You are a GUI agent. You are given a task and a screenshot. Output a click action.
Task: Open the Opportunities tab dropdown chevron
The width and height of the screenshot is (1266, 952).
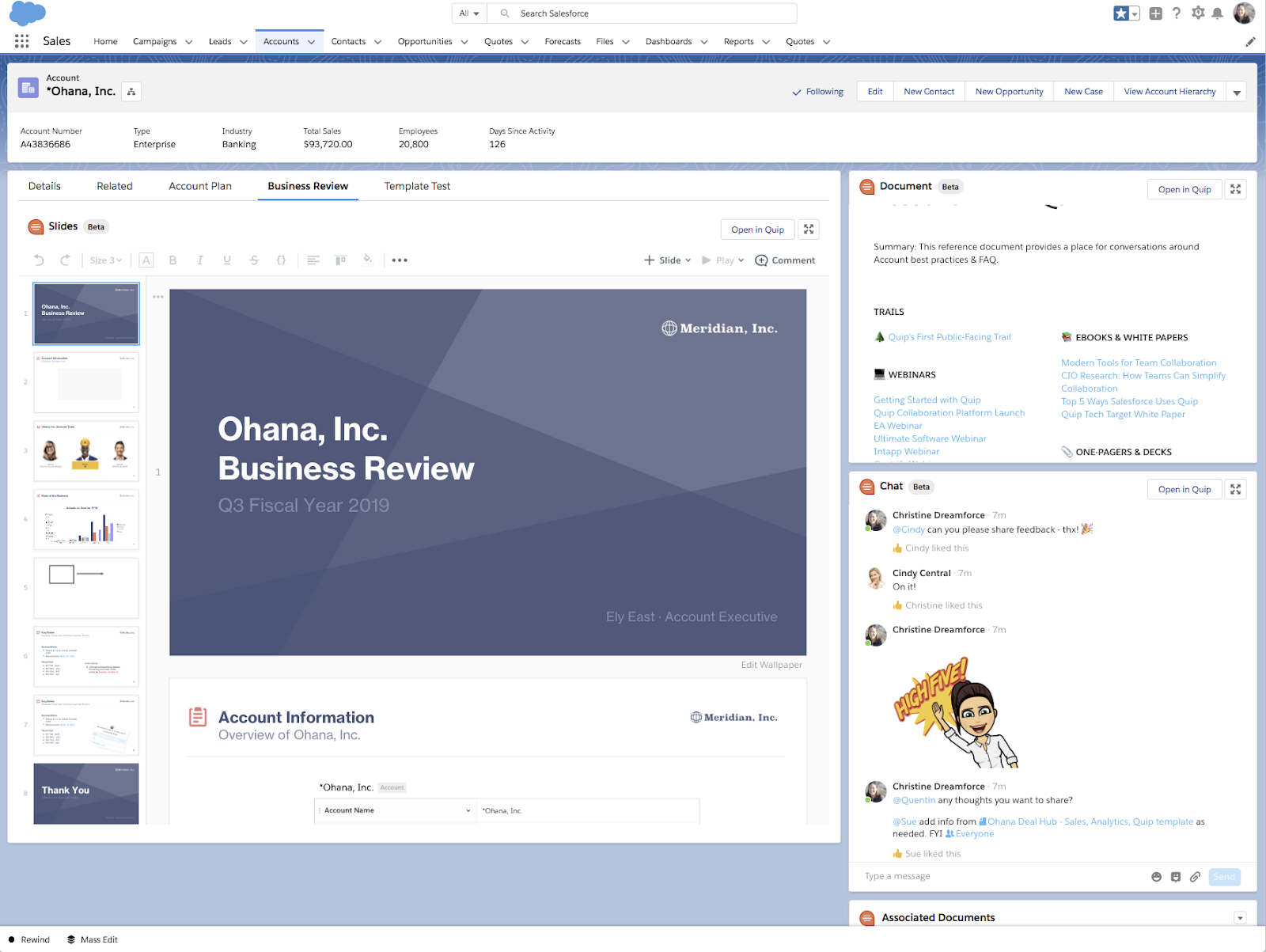(x=464, y=42)
